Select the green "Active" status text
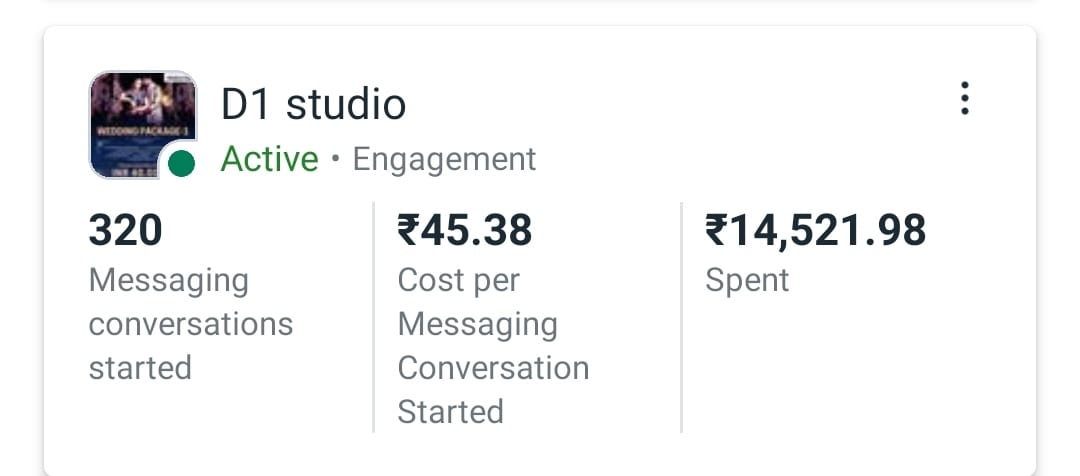This screenshot has height=476, width=1080. (x=269, y=159)
